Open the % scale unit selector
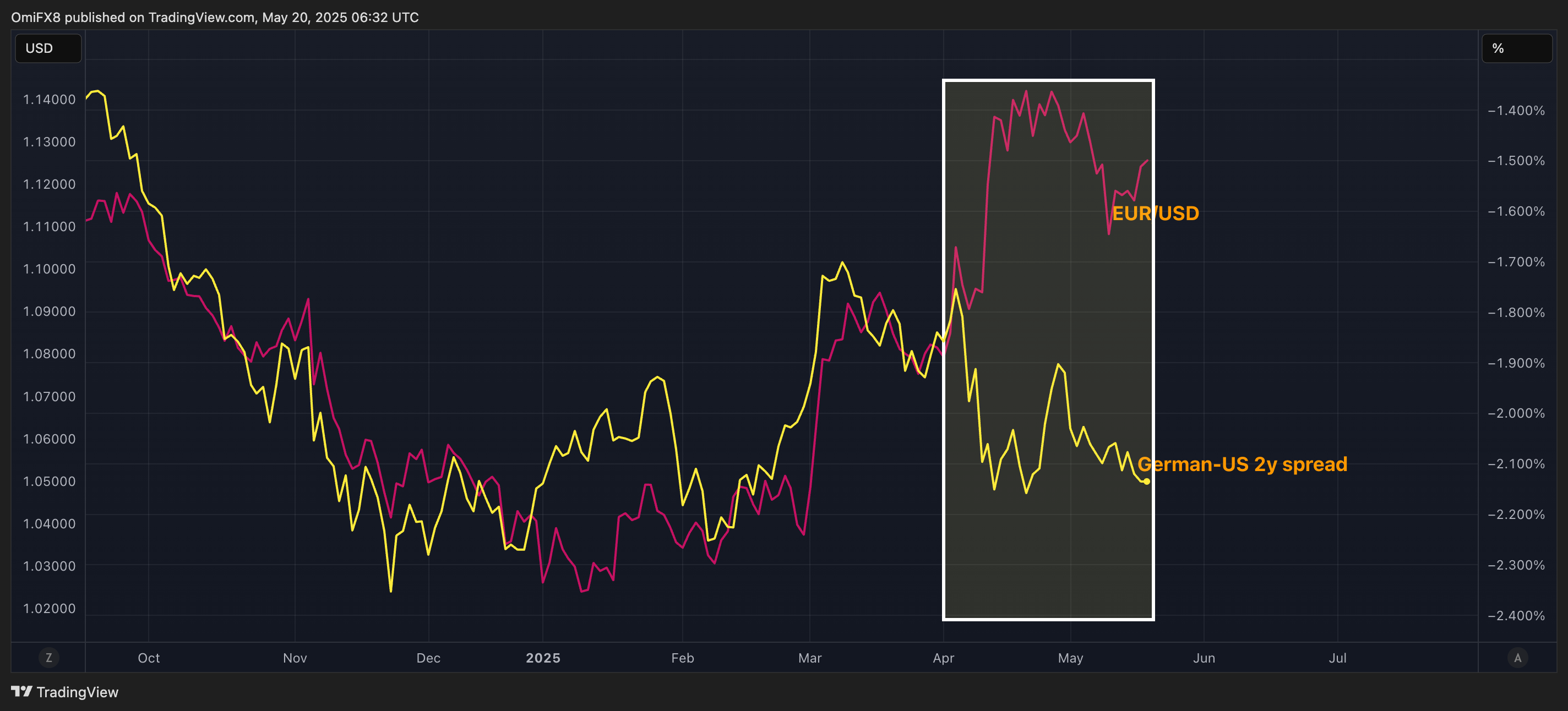1568x711 pixels. pyautogui.click(x=1516, y=48)
